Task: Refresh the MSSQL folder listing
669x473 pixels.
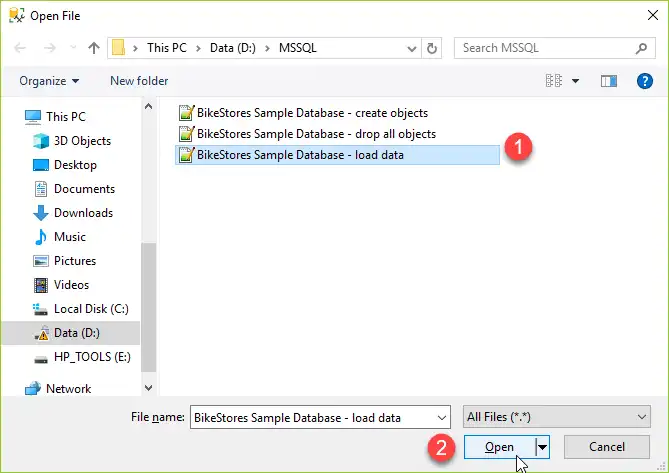Action: 432,48
